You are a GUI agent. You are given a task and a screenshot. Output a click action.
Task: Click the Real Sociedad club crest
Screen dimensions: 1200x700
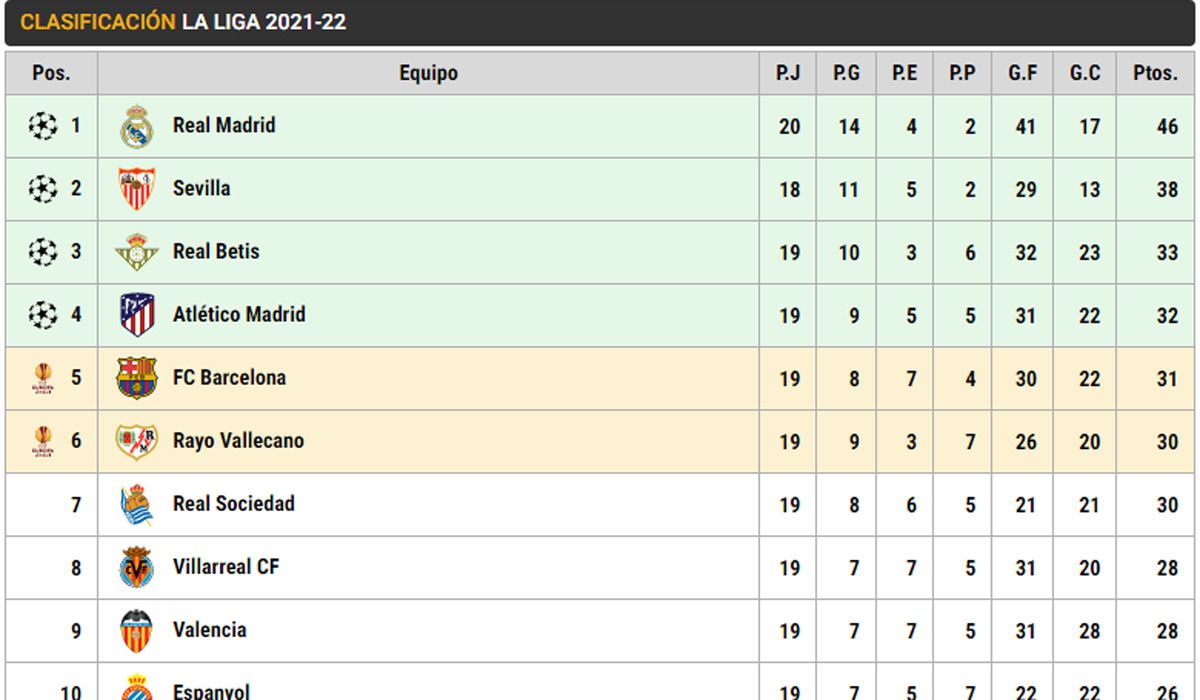pyautogui.click(x=137, y=505)
